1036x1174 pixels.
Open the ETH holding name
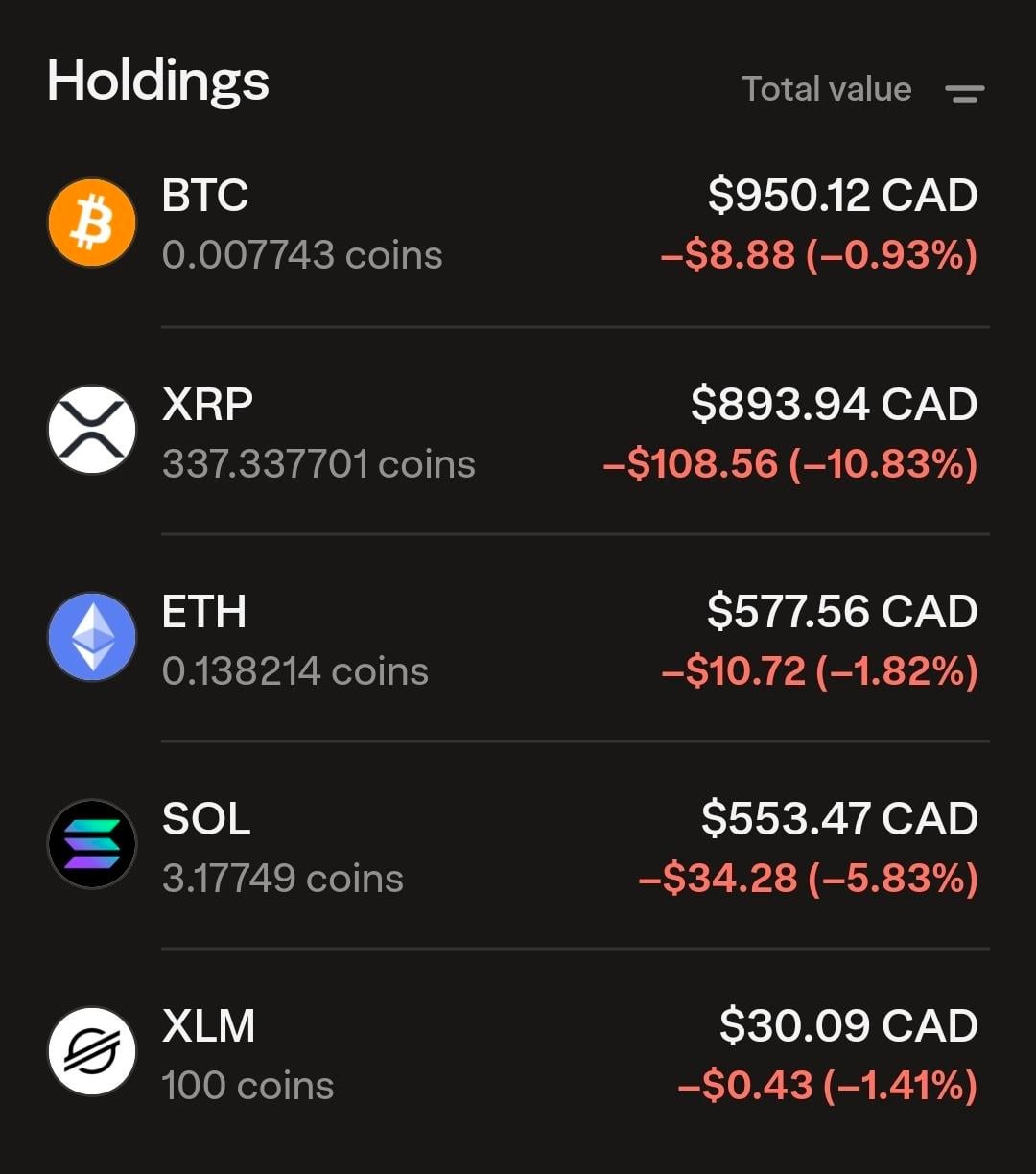[x=204, y=612]
